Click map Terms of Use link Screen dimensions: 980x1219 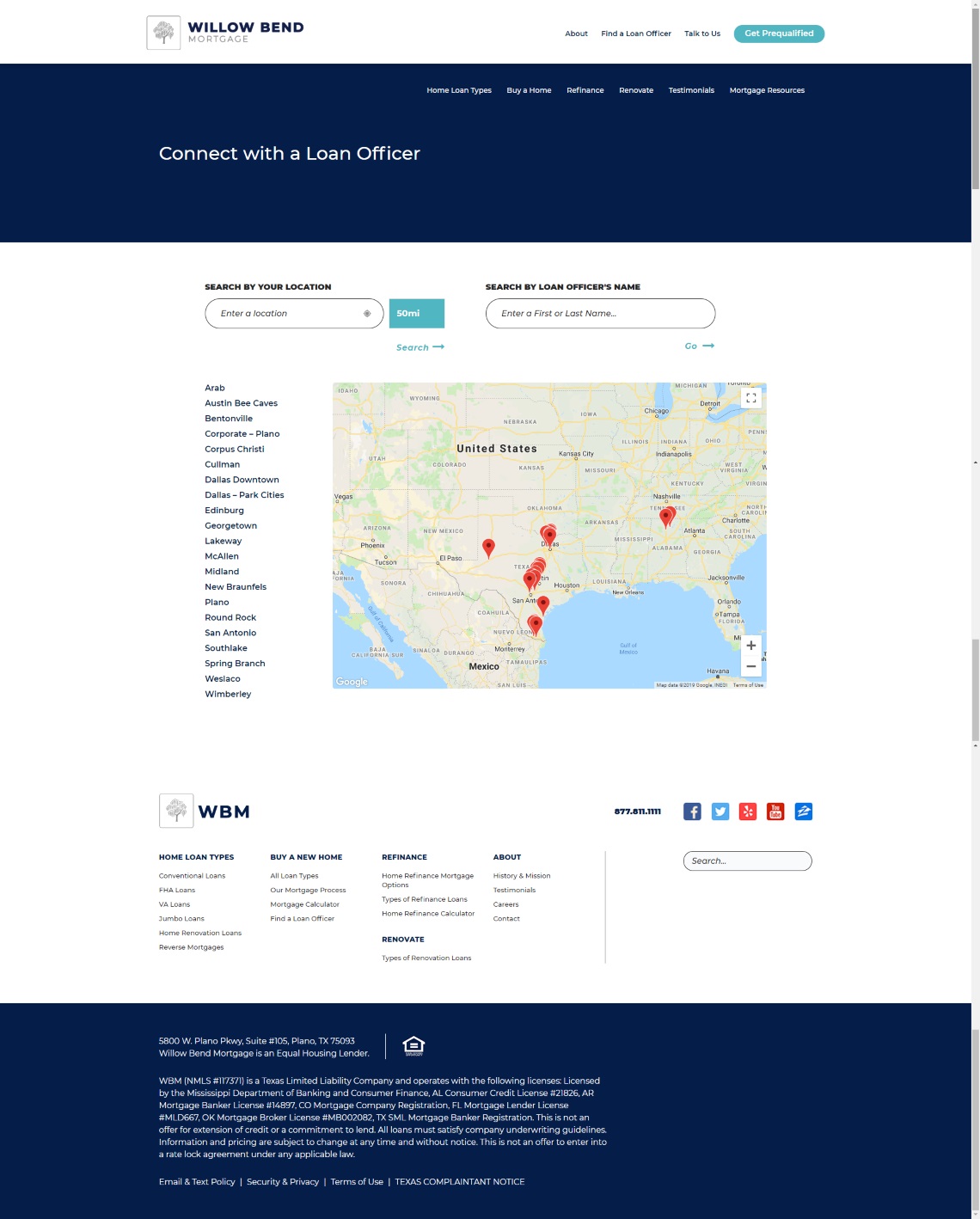[x=748, y=685]
